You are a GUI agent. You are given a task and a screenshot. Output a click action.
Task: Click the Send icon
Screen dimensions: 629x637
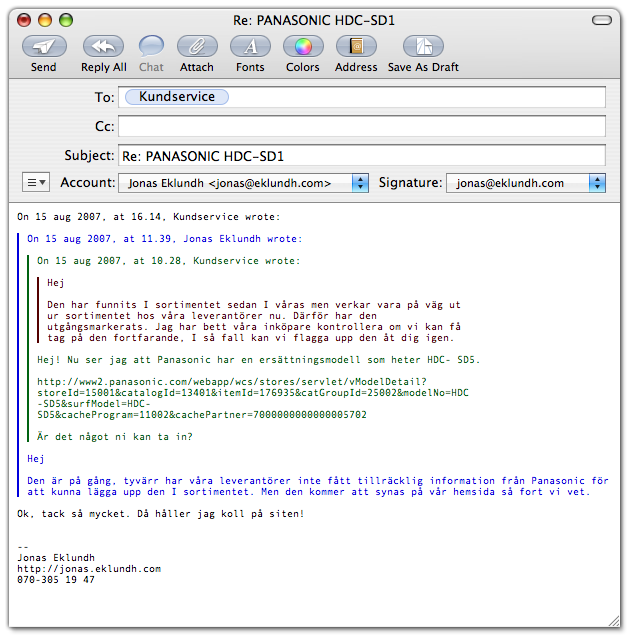tap(44, 46)
